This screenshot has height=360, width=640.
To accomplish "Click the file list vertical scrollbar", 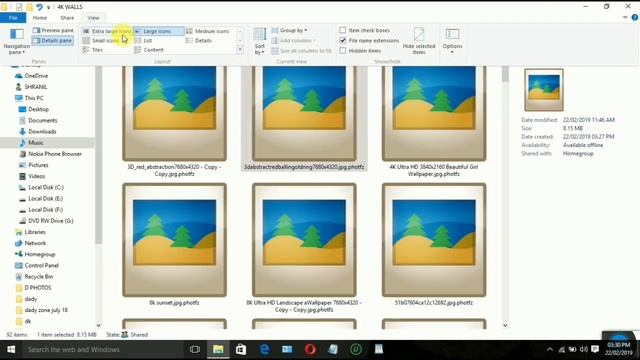I will (505, 75).
